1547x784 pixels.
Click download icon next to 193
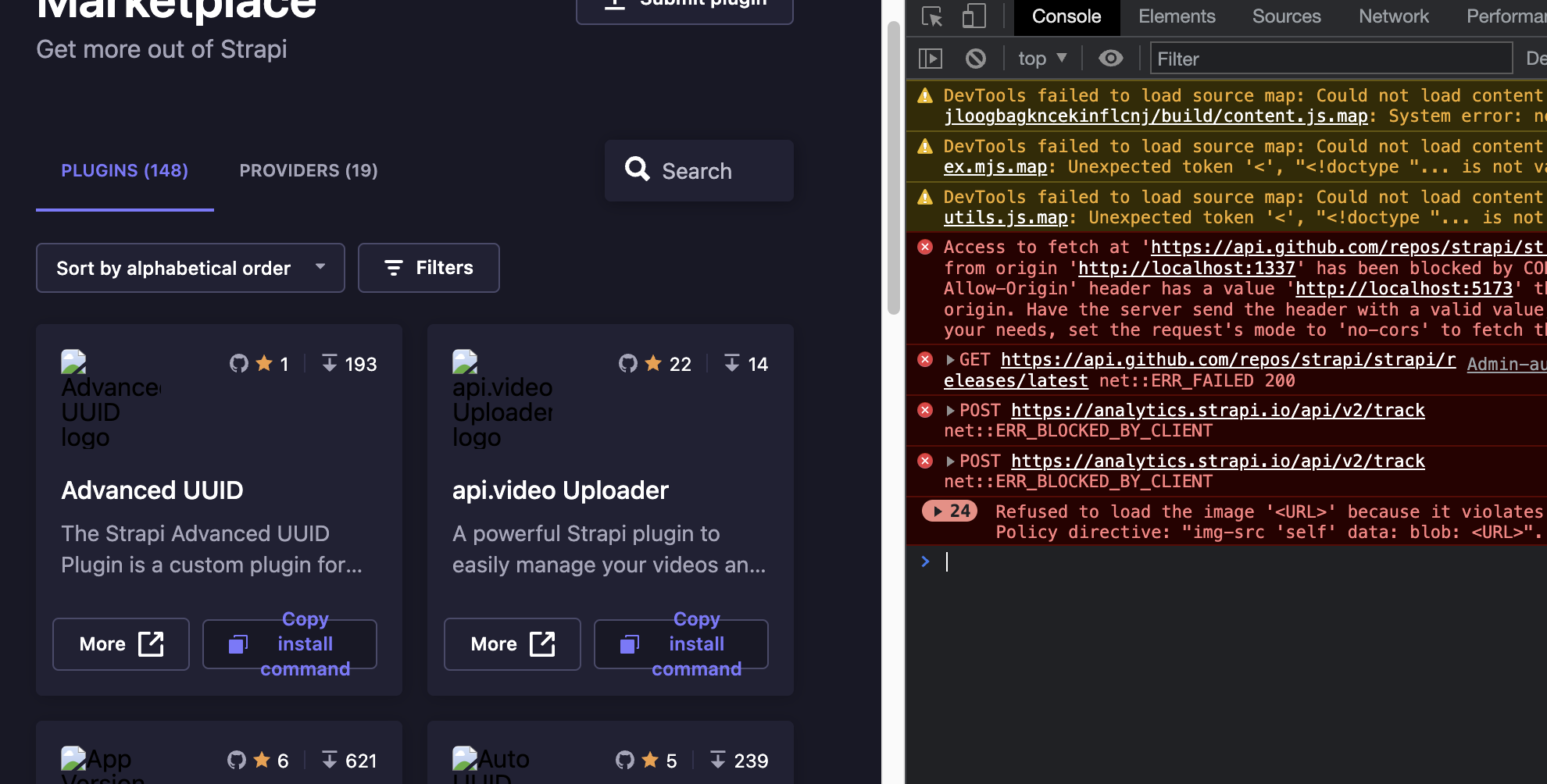[x=330, y=363]
